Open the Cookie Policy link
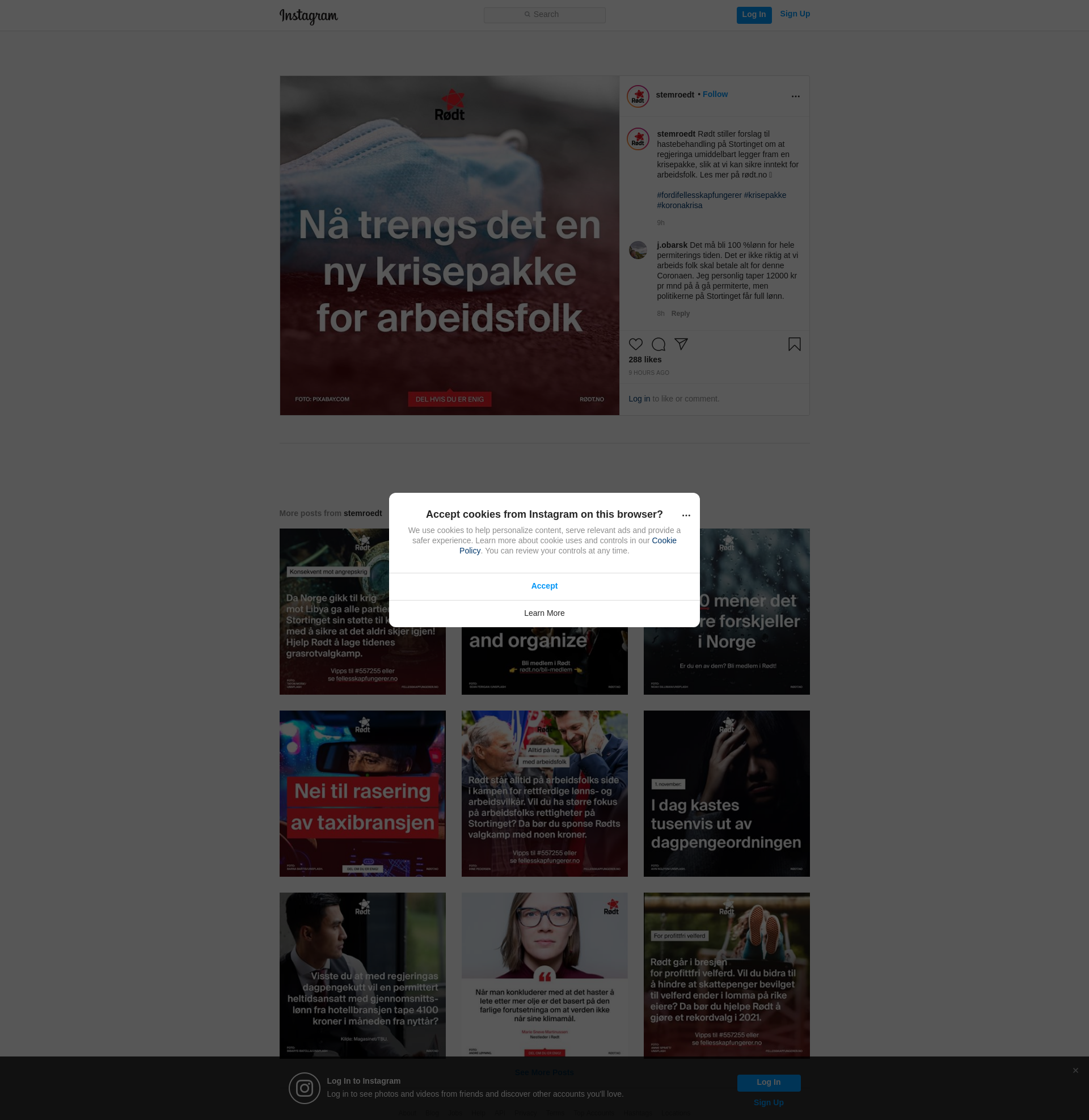The height and width of the screenshot is (1120, 1089). pos(664,540)
